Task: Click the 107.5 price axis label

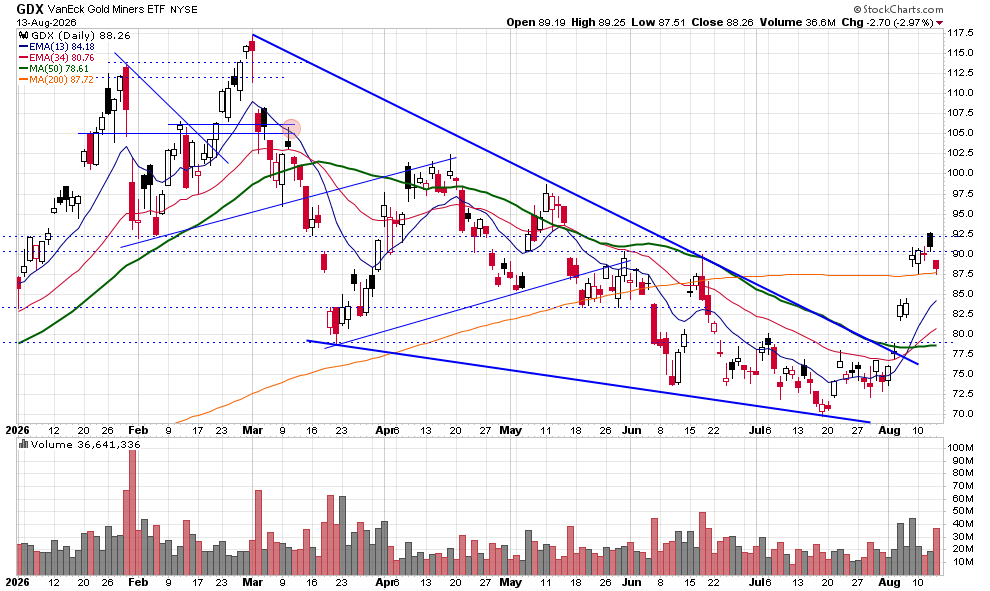Action: point(960,112)
